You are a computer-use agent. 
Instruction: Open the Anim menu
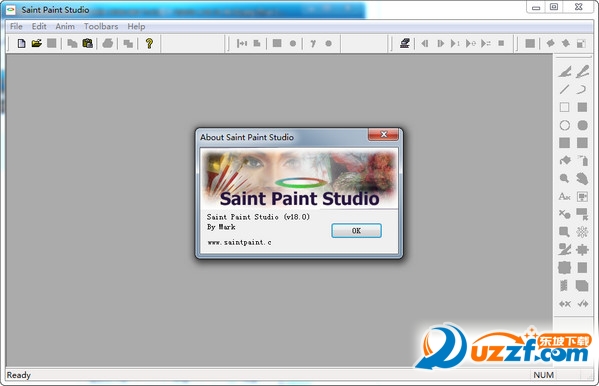(x=65, y=26)
